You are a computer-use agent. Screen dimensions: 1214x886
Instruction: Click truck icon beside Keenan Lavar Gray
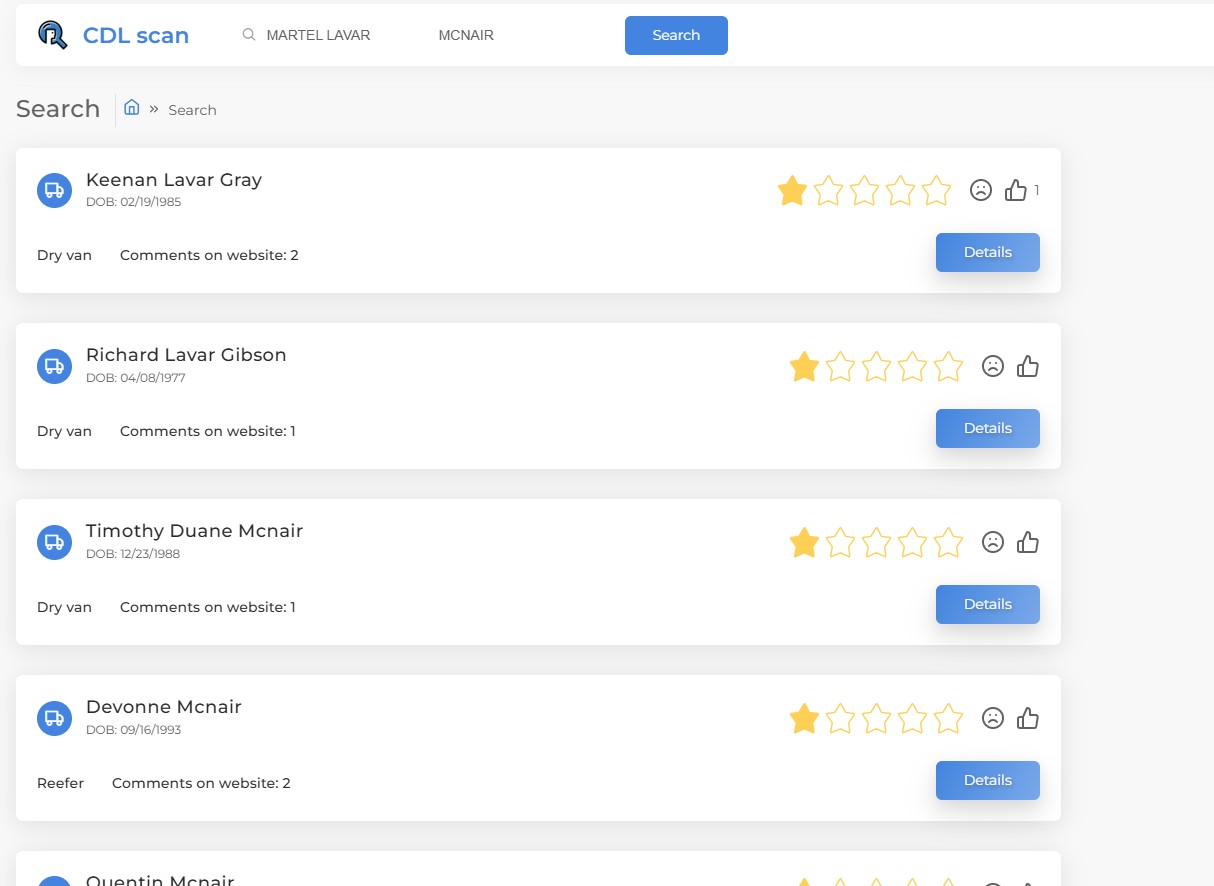[54, 190]
